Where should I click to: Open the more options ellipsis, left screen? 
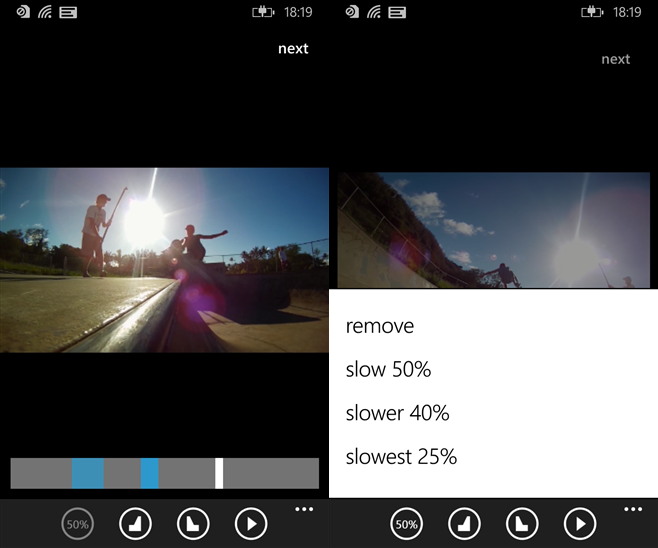(304, 509)
